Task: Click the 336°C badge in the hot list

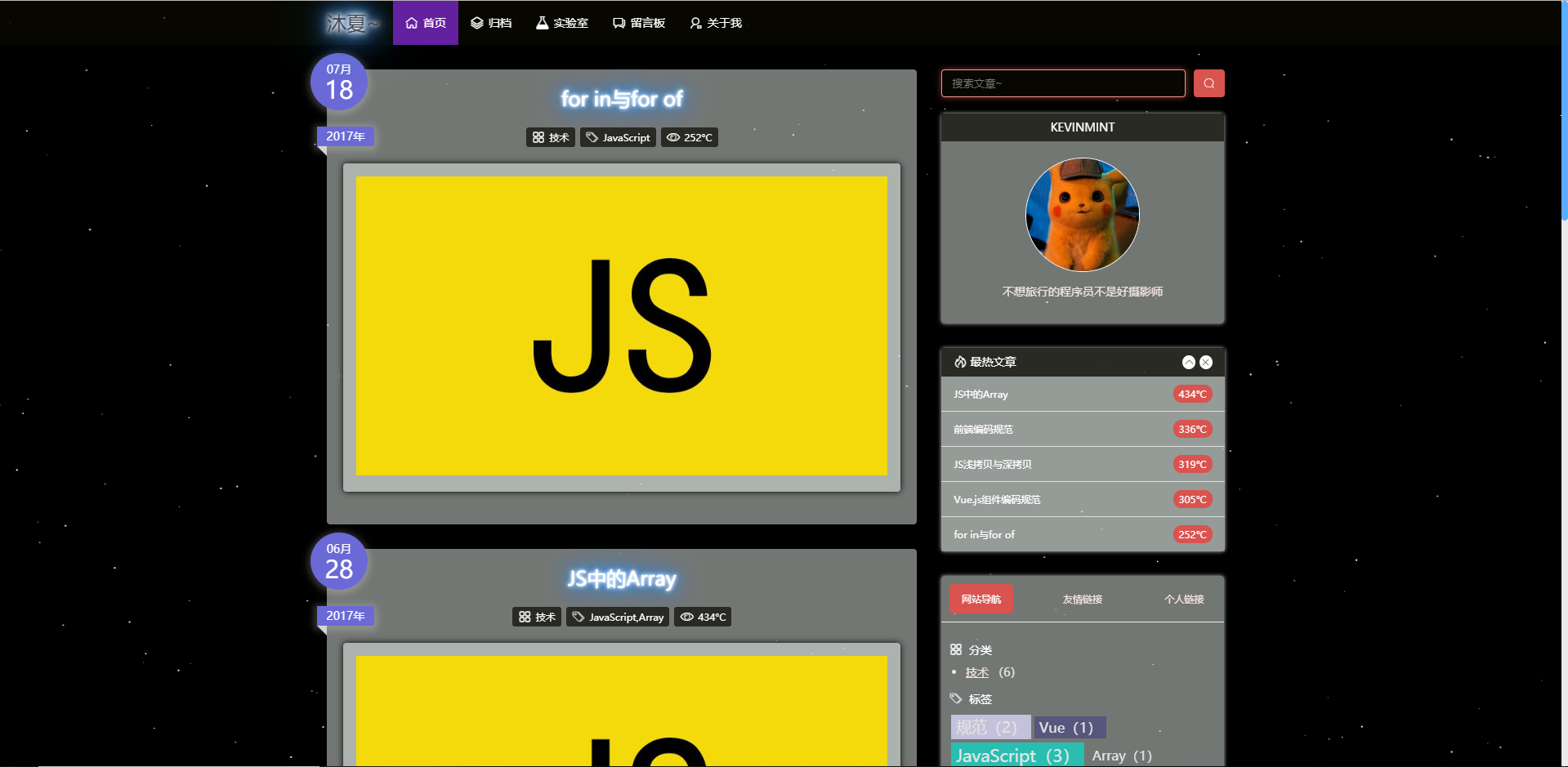Action: coord(1192,429)
